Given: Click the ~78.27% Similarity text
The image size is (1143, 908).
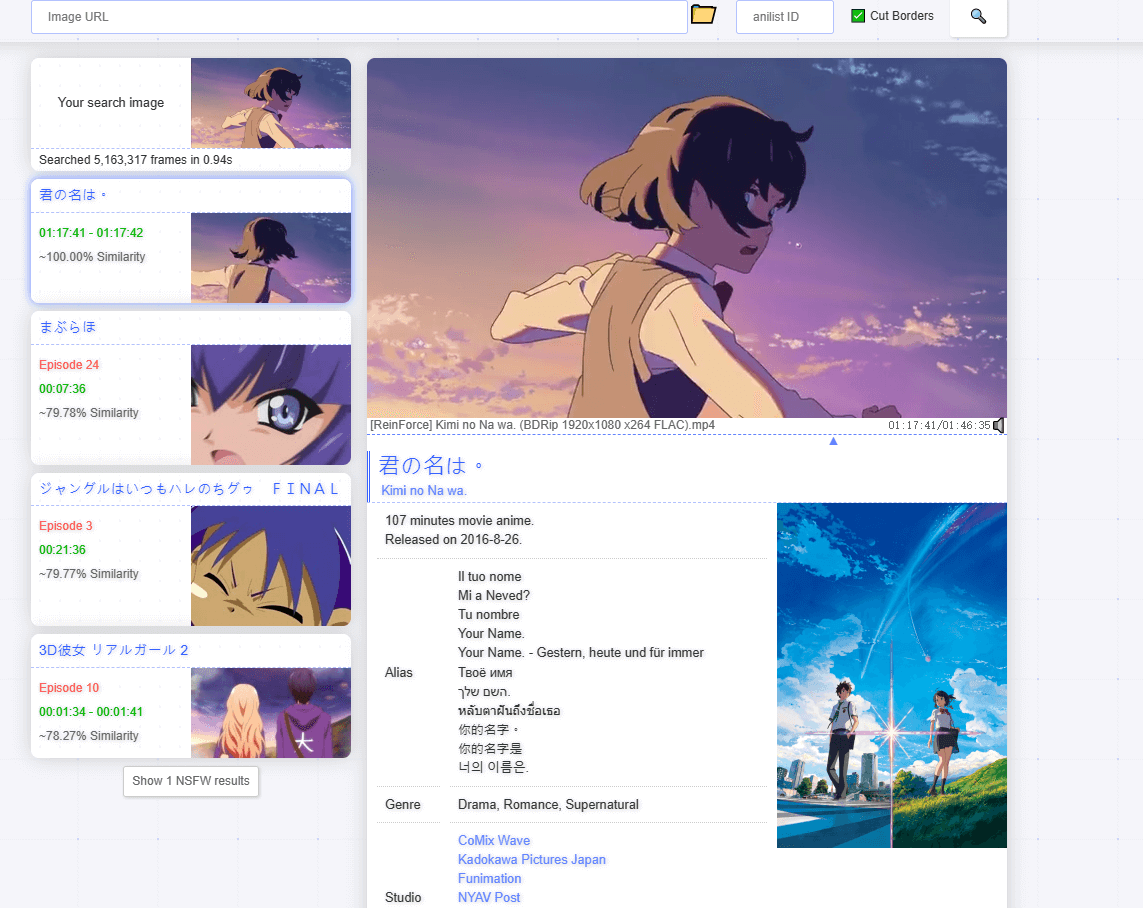Looking at the screenshot, I should click(x=89, y=736).
